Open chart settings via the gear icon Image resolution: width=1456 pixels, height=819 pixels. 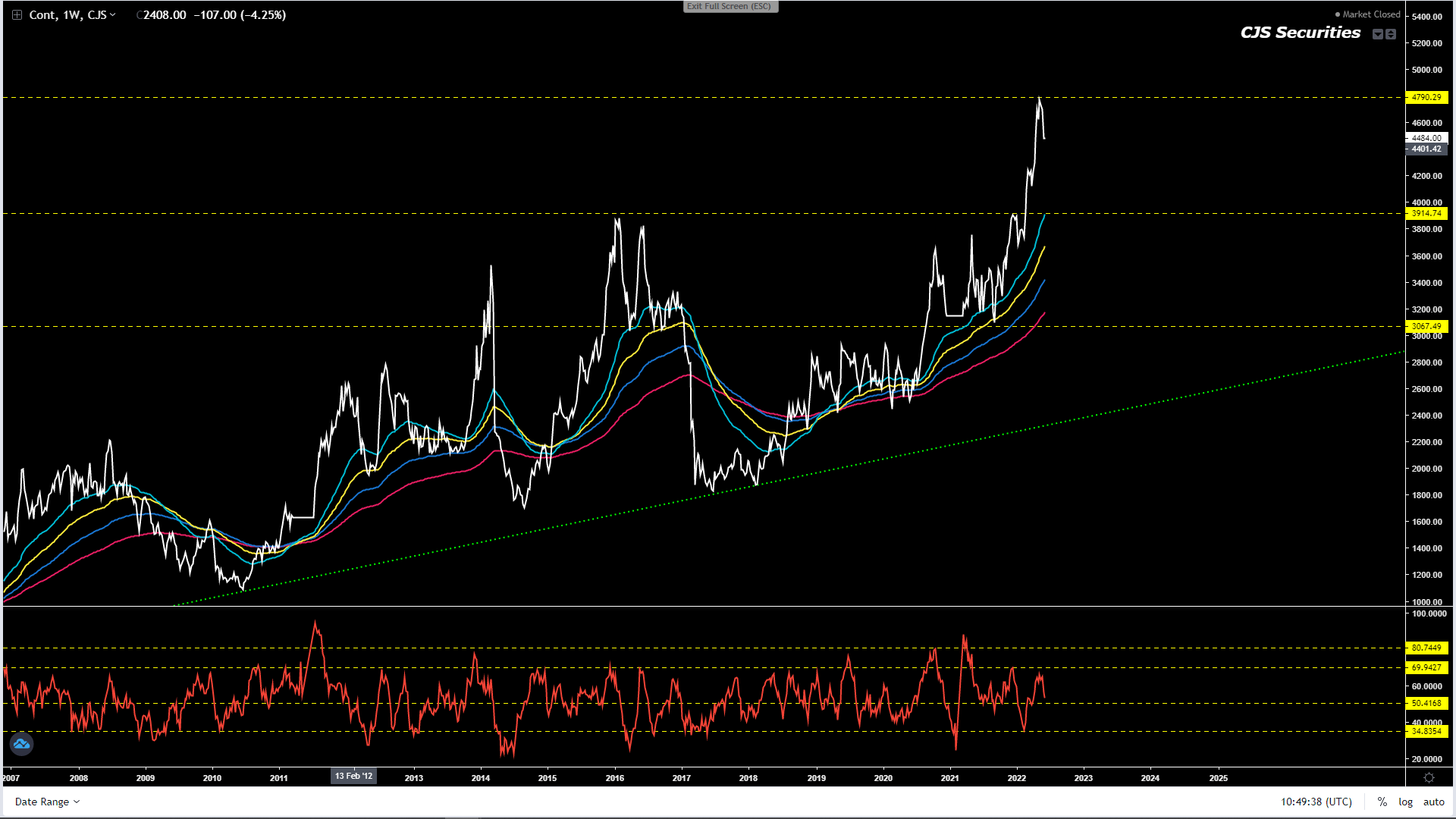coord(1429,778)
